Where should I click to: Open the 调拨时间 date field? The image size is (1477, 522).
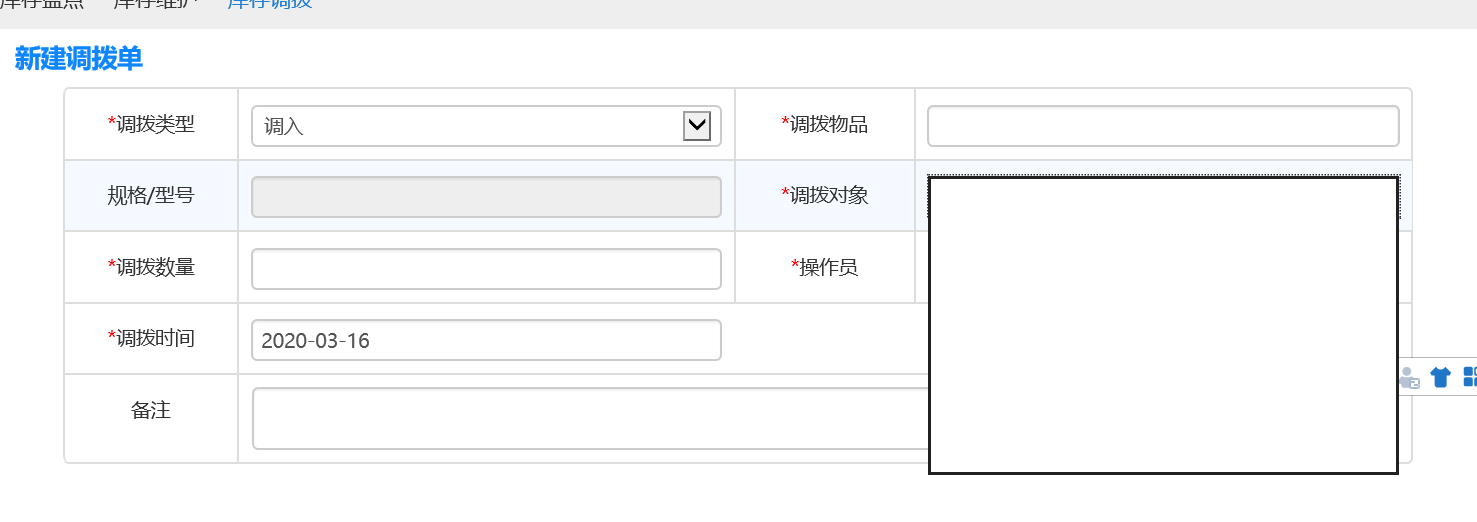tap(486, 340)
